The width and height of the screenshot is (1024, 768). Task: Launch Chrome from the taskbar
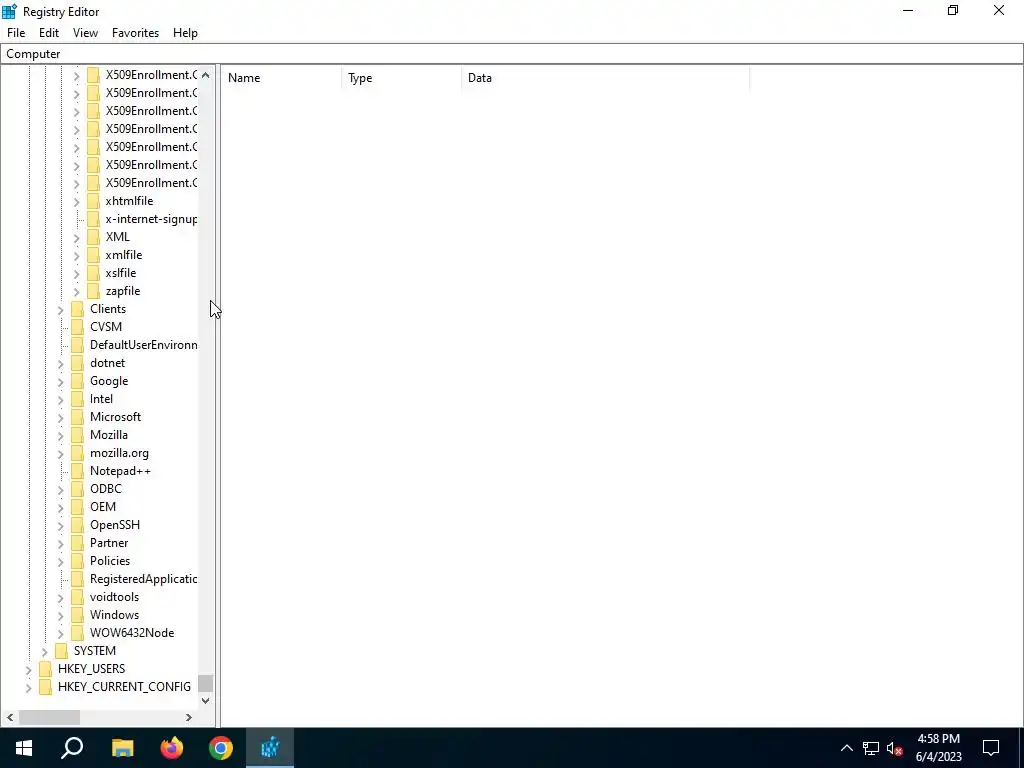click(x=221, y=748)
